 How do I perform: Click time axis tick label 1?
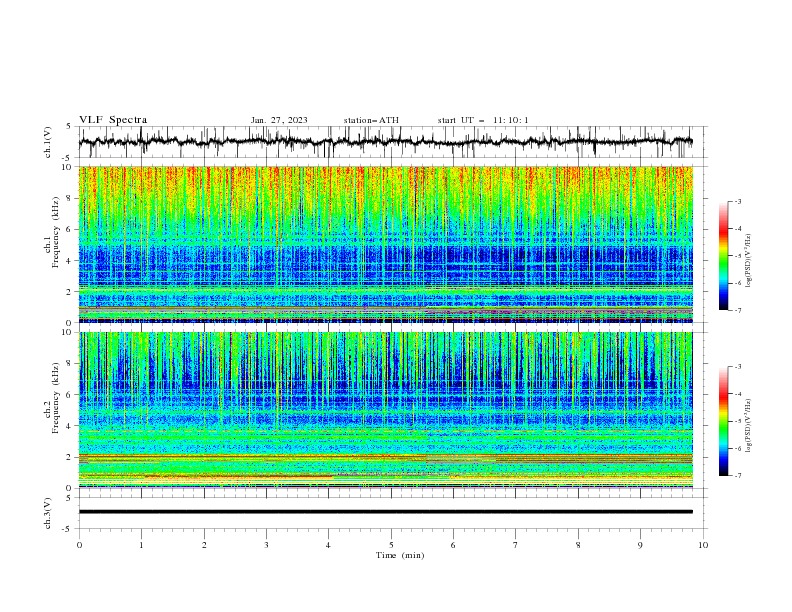coord(141,545)
